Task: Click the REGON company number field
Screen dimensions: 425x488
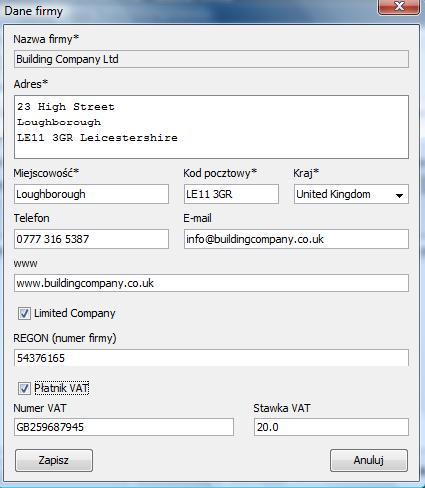Action: (211, 358)
